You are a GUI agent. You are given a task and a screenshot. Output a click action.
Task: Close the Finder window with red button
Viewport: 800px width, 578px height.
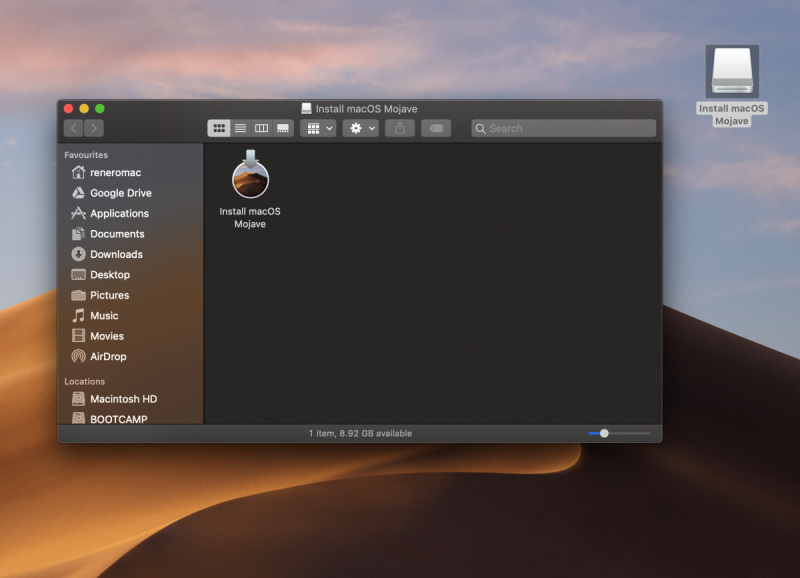click(68, 108)
